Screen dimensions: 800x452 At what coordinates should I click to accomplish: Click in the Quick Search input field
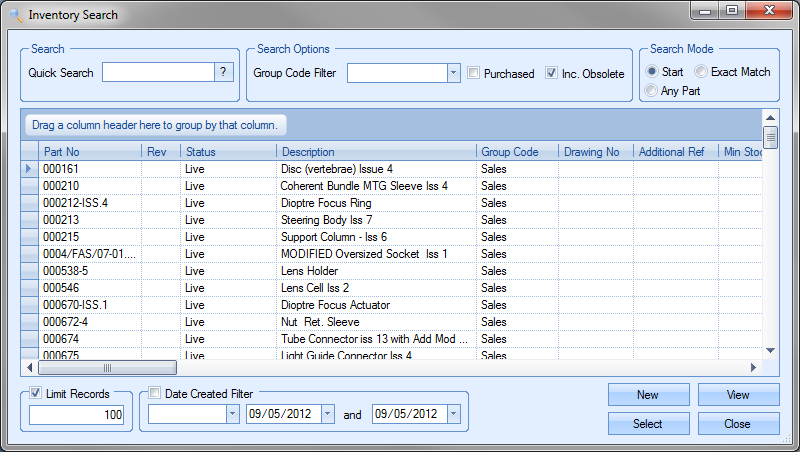pyautogui.click(x=158, y=72)
